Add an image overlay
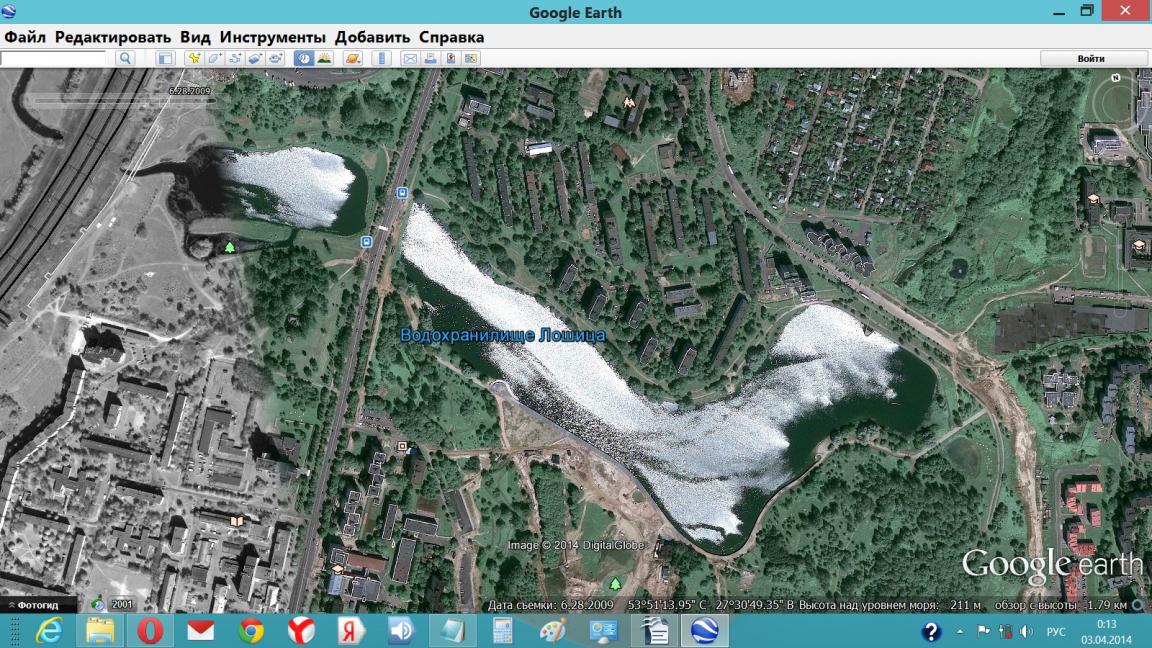This screenshot has height=648, width=1152. tap(255, 59)
